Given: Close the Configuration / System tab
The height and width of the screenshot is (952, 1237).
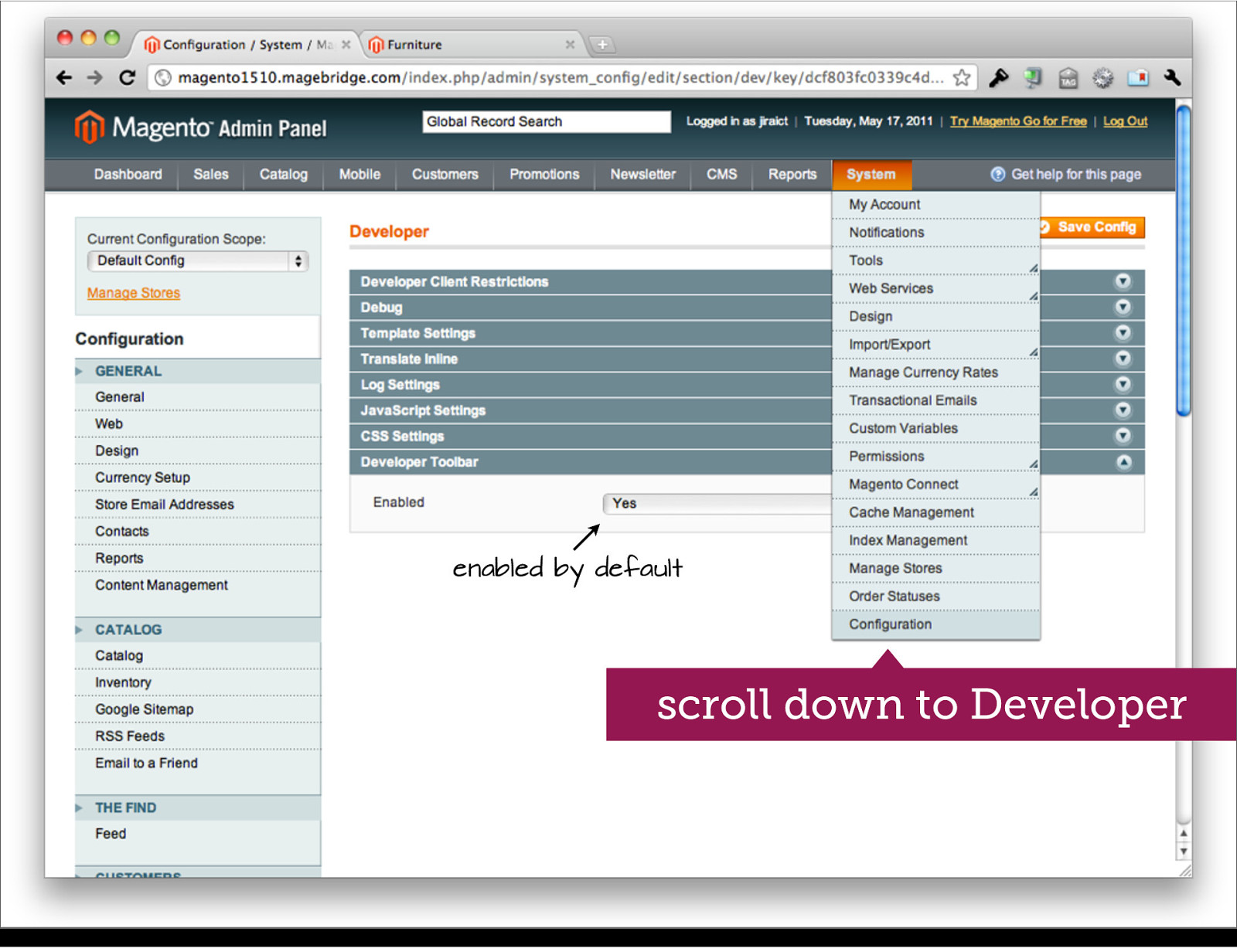Looking at the screenshot, I should coord(346,45).
